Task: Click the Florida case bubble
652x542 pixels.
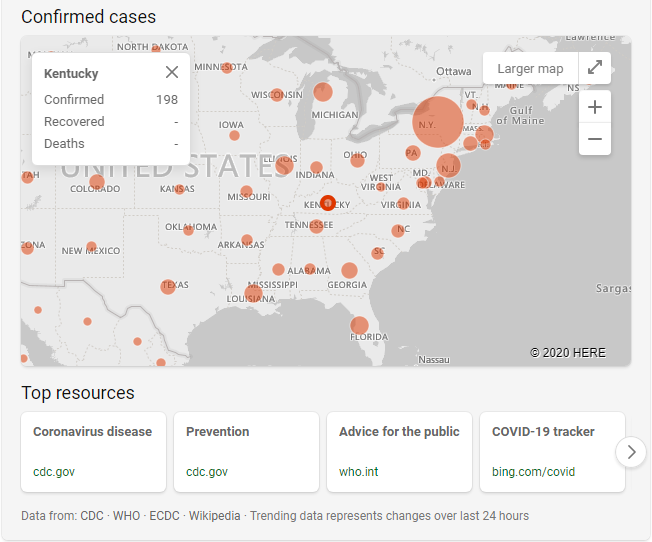Action: pyautogui.click(x=359, y=325)
